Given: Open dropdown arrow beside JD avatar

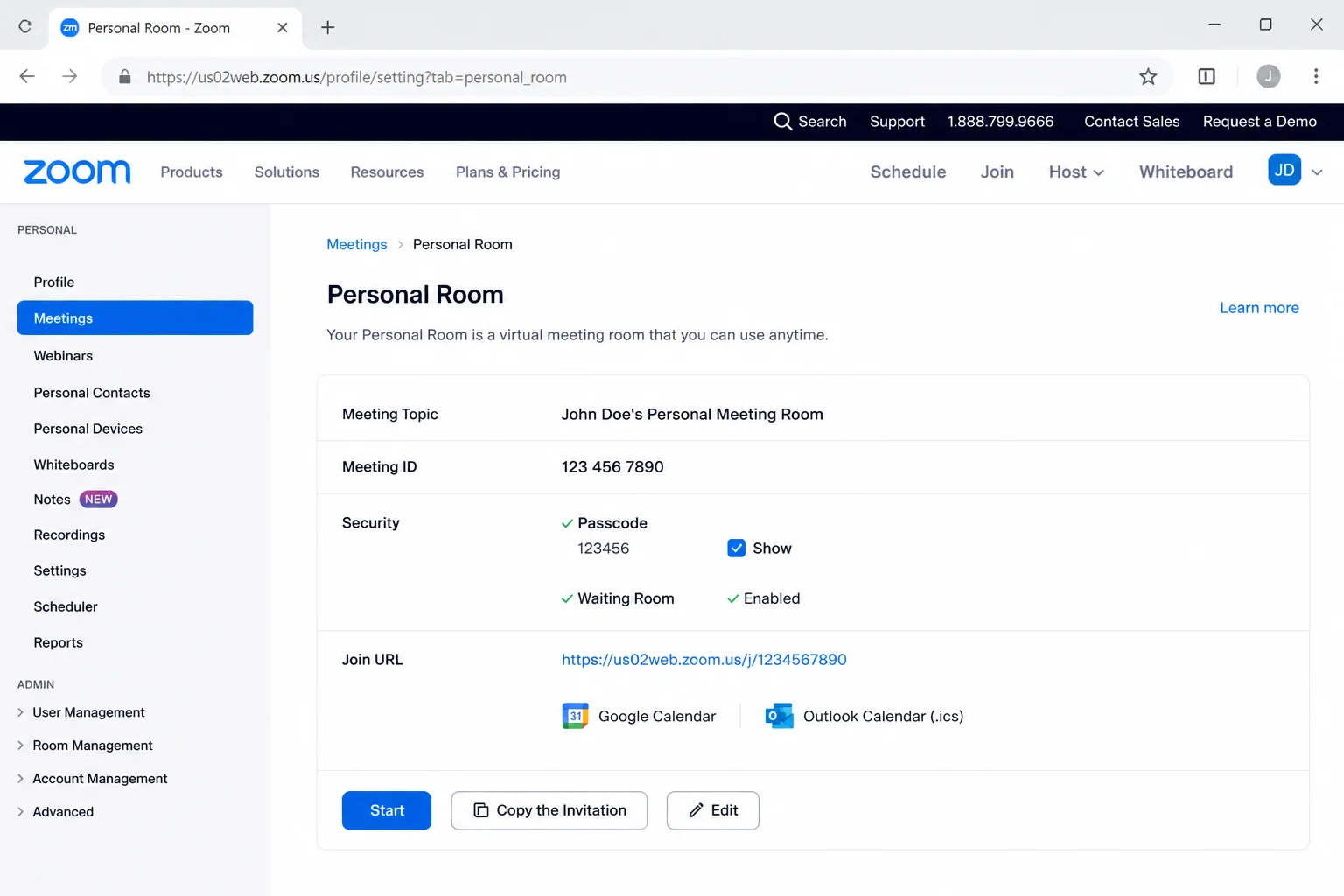Looking at the screenshot, I should [1317, 172].
